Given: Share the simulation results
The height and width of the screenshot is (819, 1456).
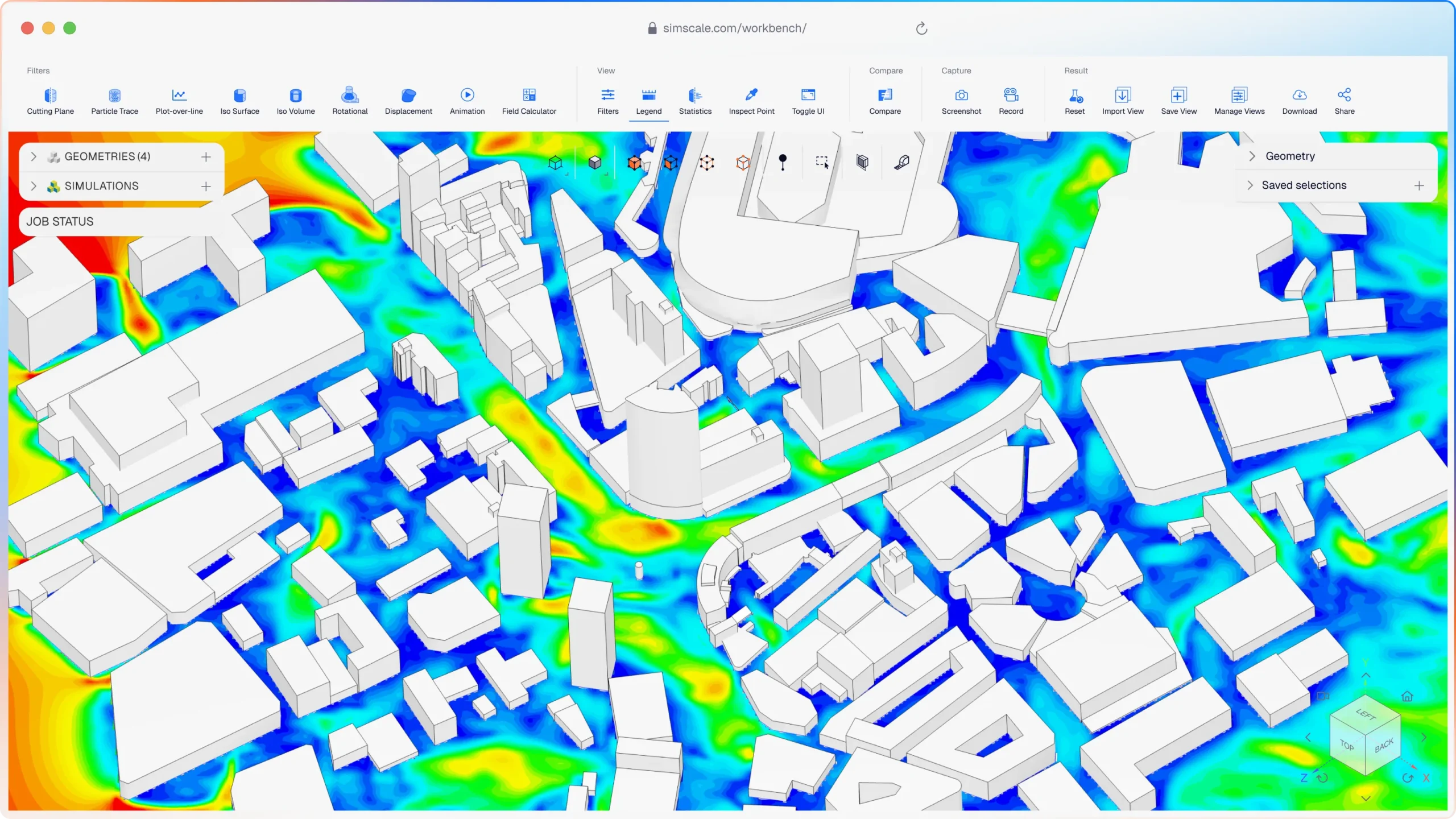Looking at the screenshot, I should (1345, 101).
